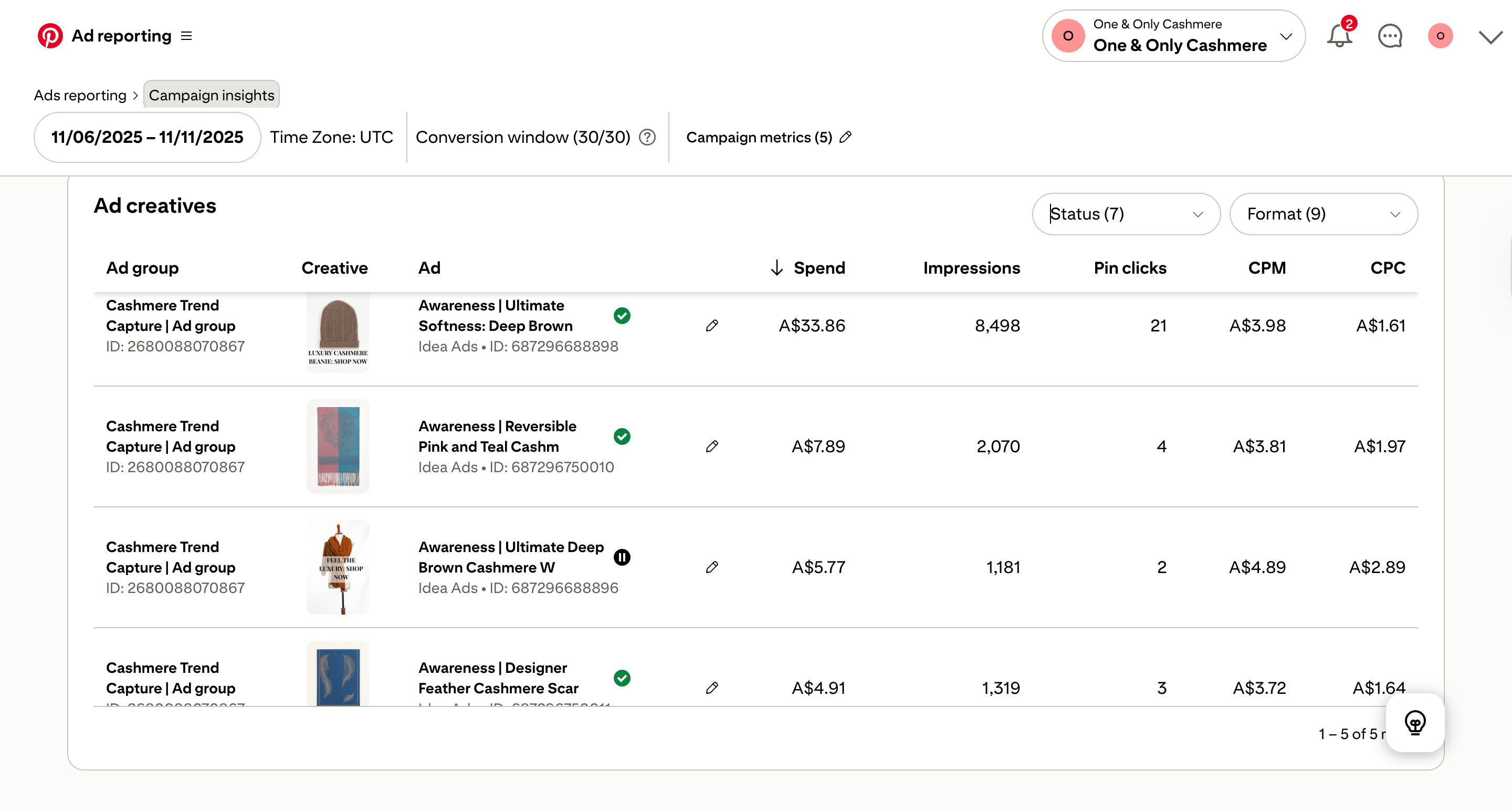Image resolution: width=1512 pixels, height=811 pixels.
Task: Click the Pinterest logo icon
Action: [50, 35]
